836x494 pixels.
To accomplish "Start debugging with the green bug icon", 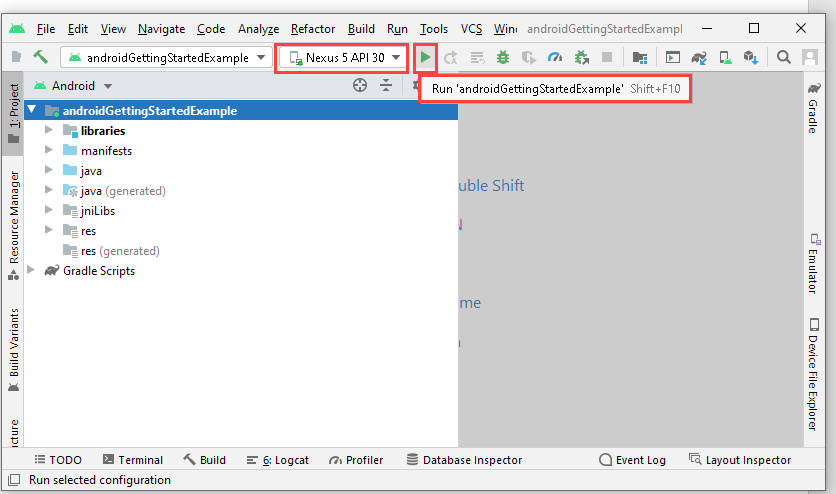I will (x=503, y=57).
